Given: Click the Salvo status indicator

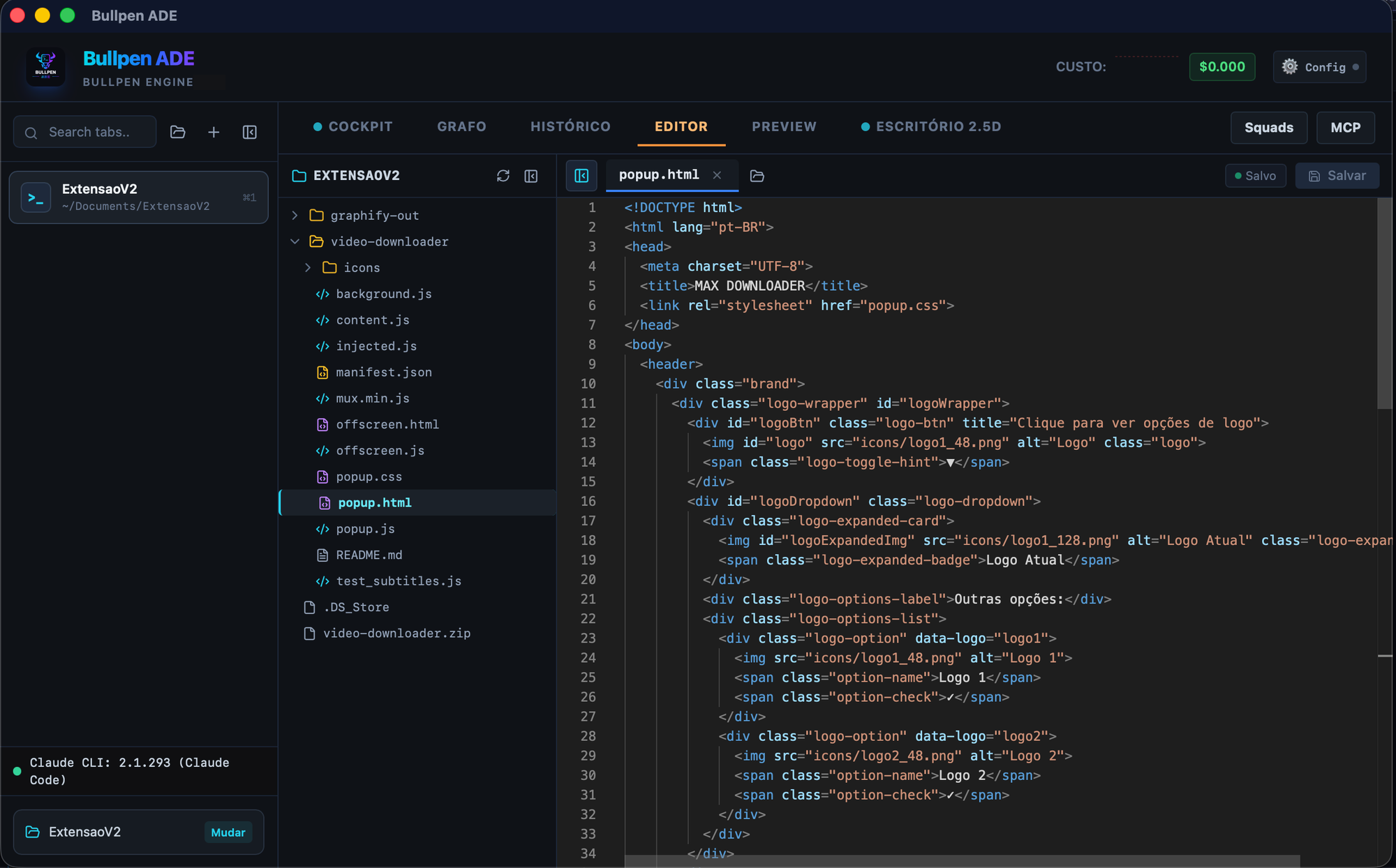Looking at the screenshot, I should pos(1256,176).
